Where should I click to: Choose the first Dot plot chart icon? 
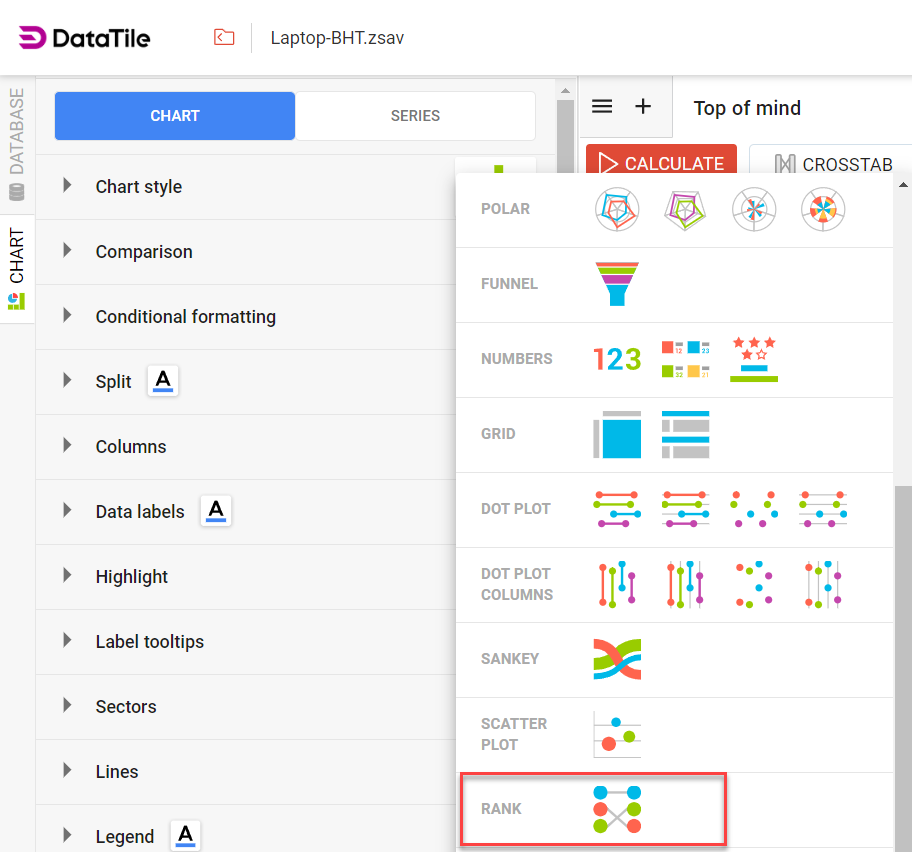(x=616, y=509)
